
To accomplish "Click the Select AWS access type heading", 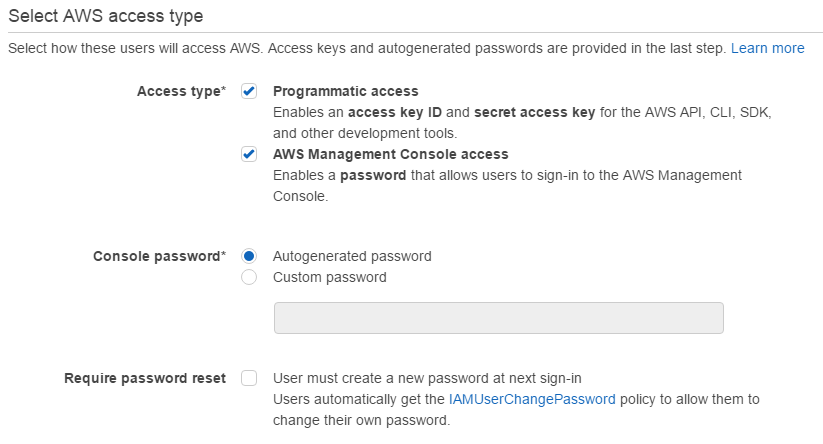I will [105, 16].
